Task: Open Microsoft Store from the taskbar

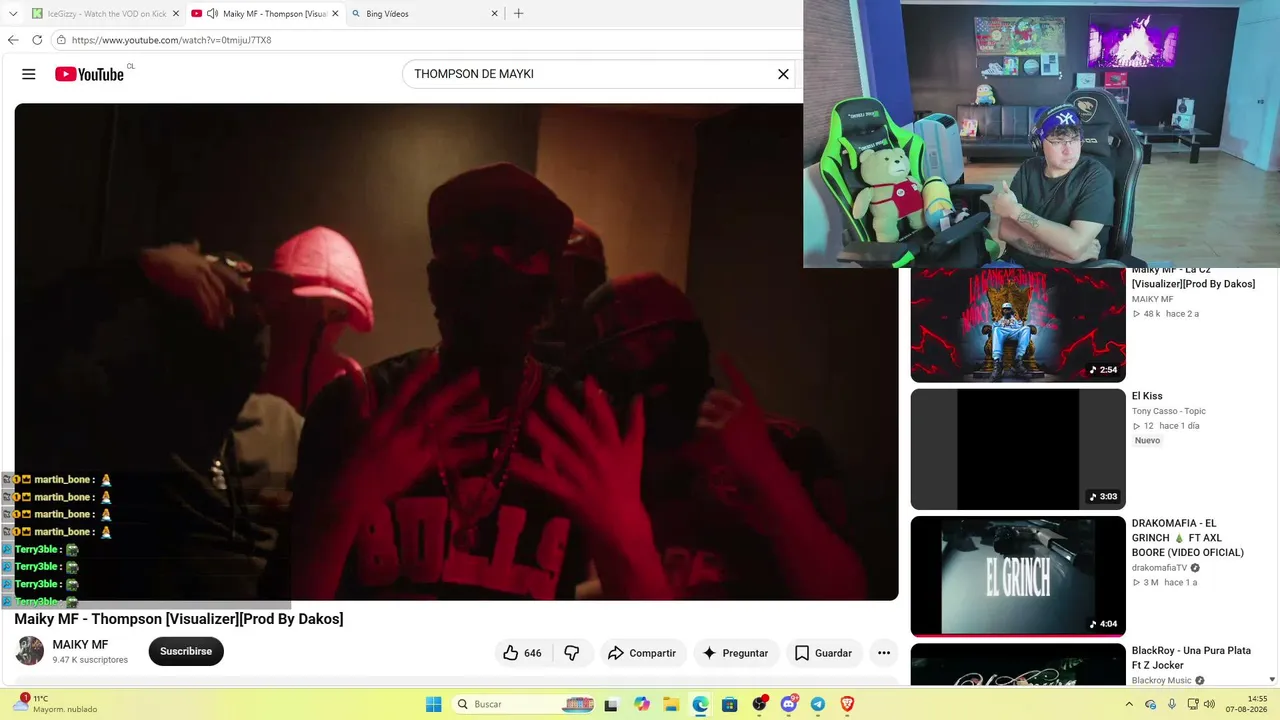Action: [x=730, y=704]
